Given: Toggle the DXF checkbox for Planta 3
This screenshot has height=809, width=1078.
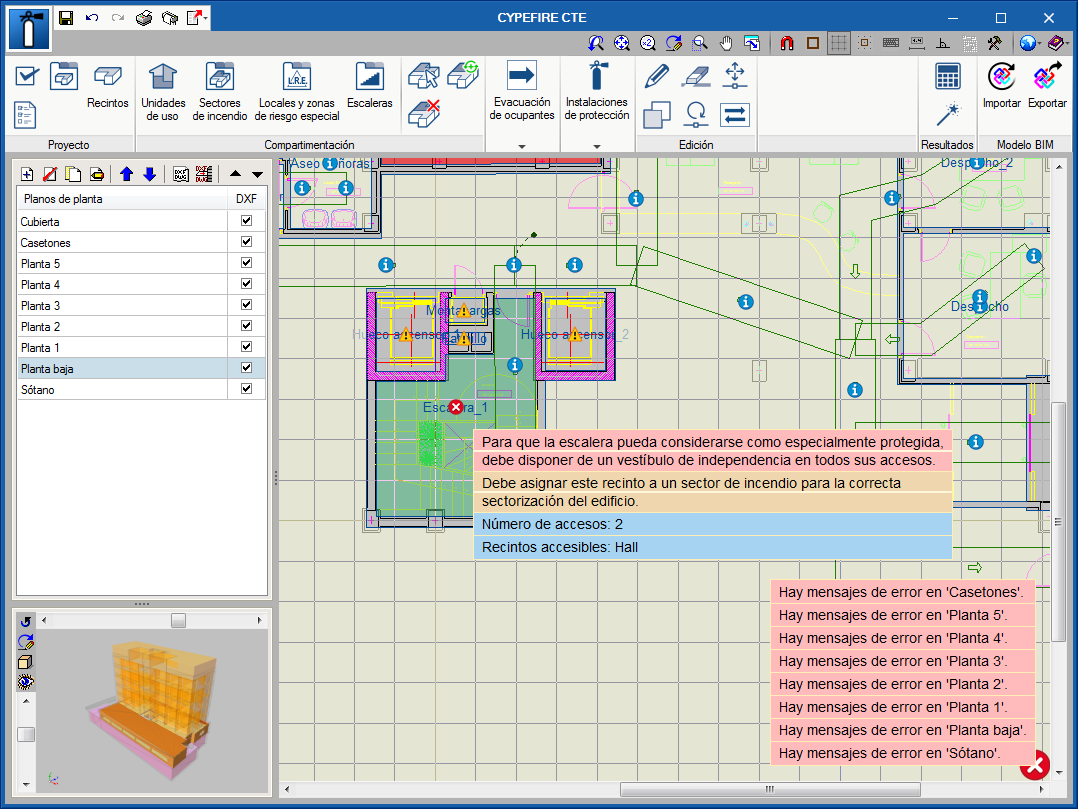Looking at the screenshot, I should 246,305.
